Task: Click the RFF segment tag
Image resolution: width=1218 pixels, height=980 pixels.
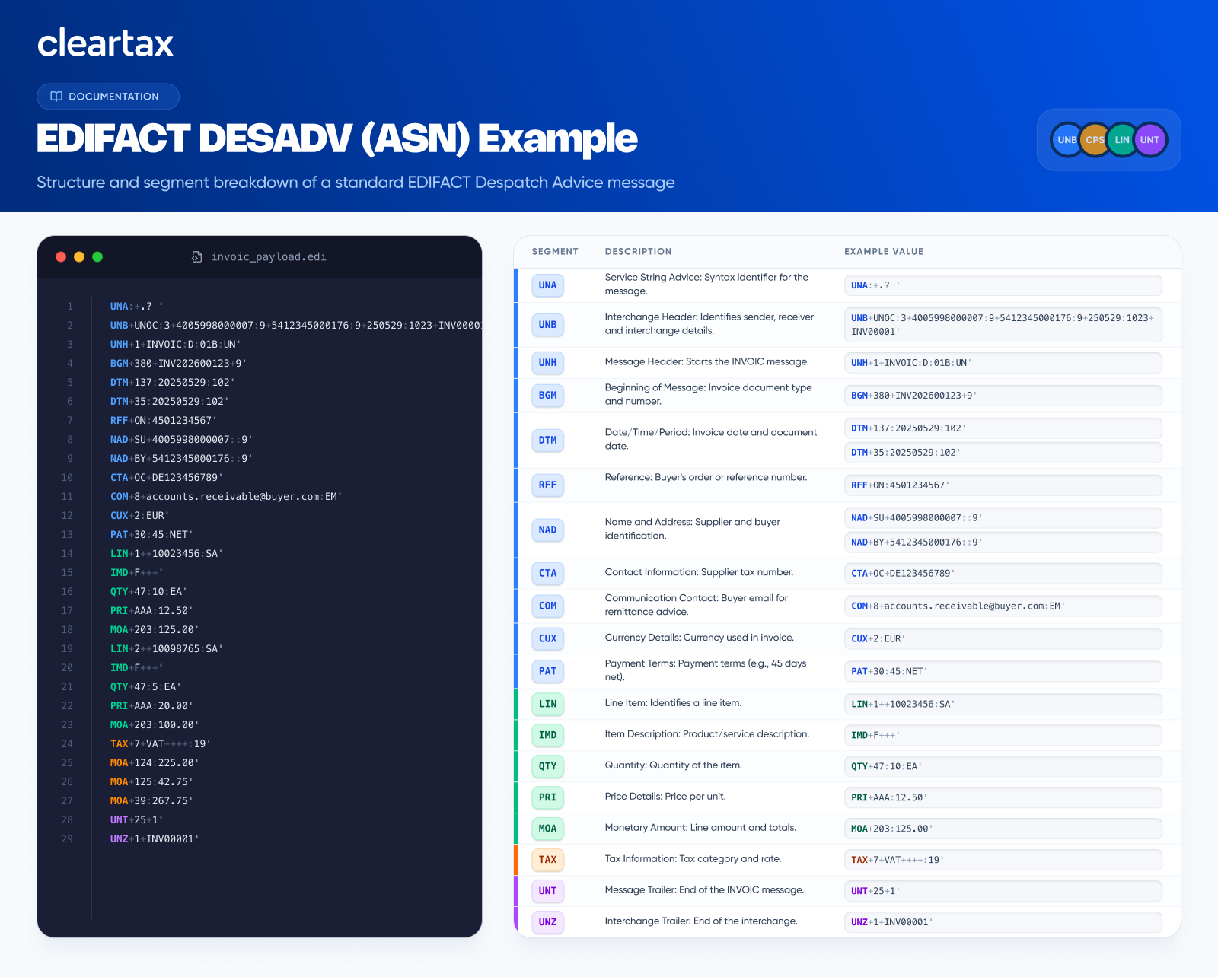Action: click(x=548, y=485)
